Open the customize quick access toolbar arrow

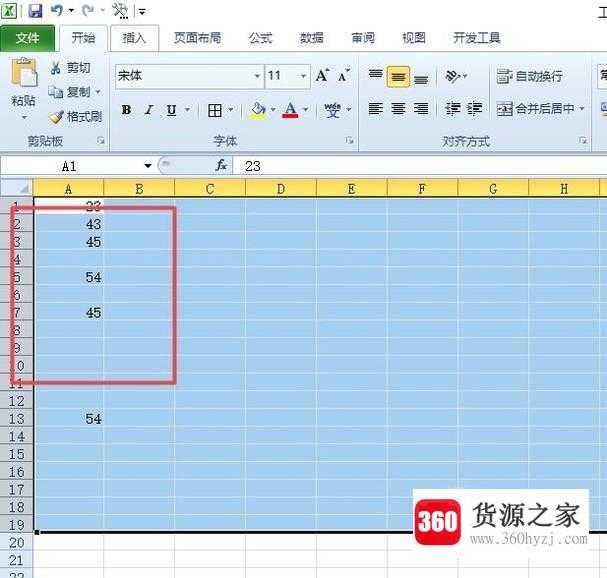coord(142,12)
